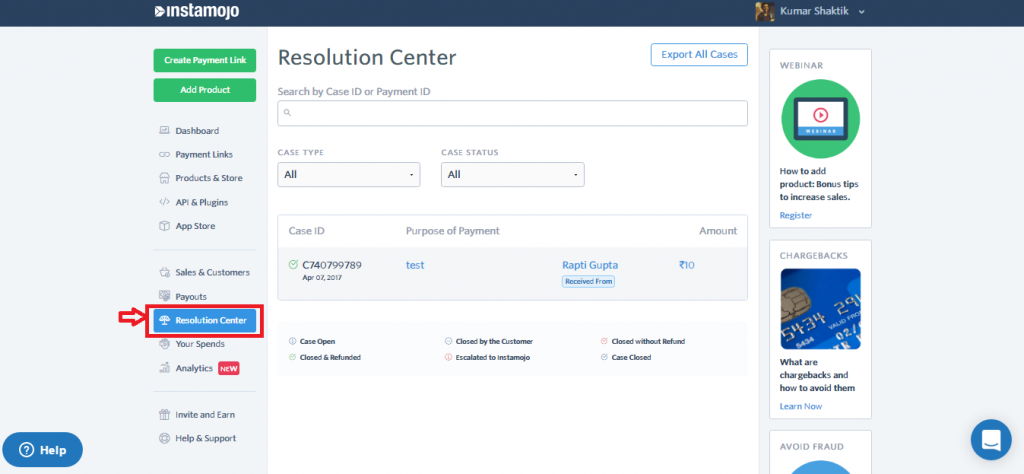
Task: Click the App Store box icon
Action: (x=164, y=226)
